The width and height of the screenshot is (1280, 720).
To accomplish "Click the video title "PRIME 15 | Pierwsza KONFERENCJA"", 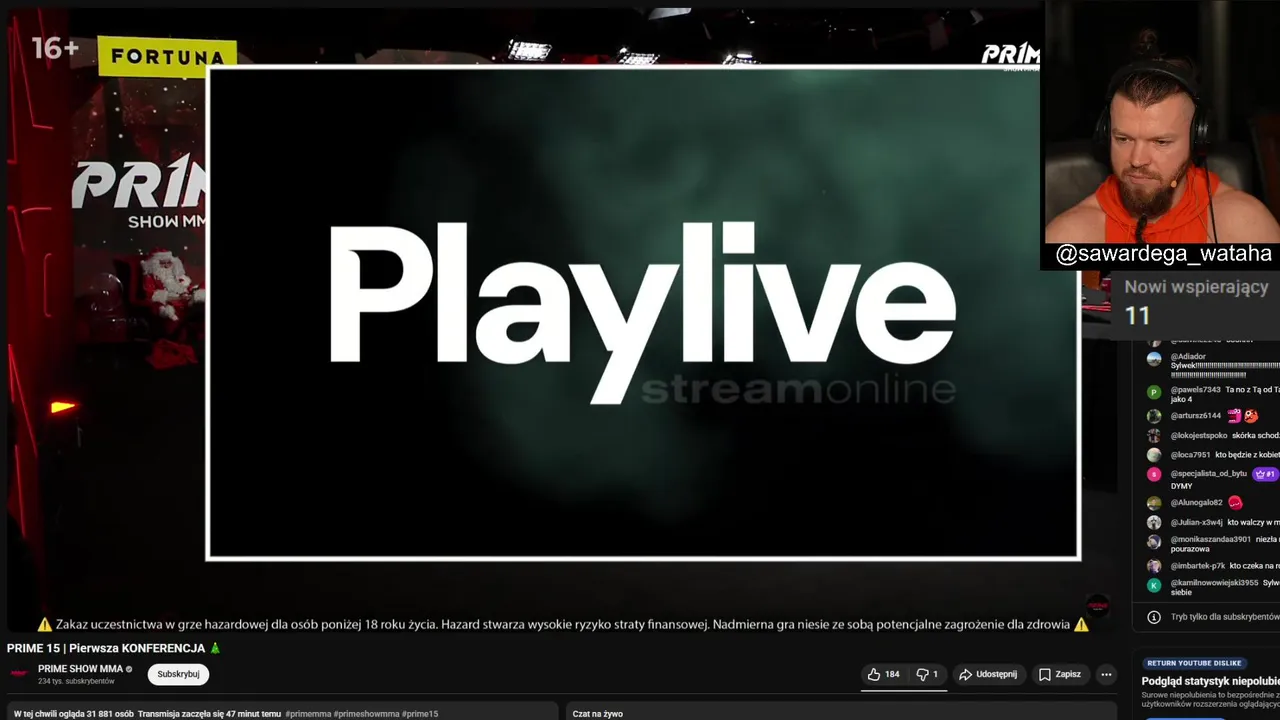I will 106,648.
